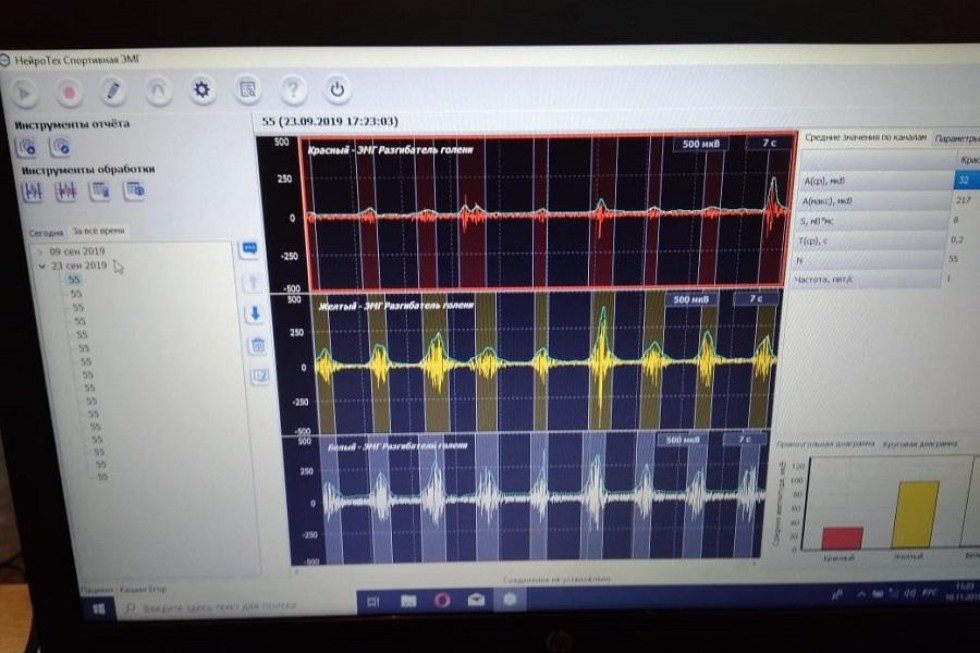
Task: Click the pencil edit icon
Action: click(113, 91)
